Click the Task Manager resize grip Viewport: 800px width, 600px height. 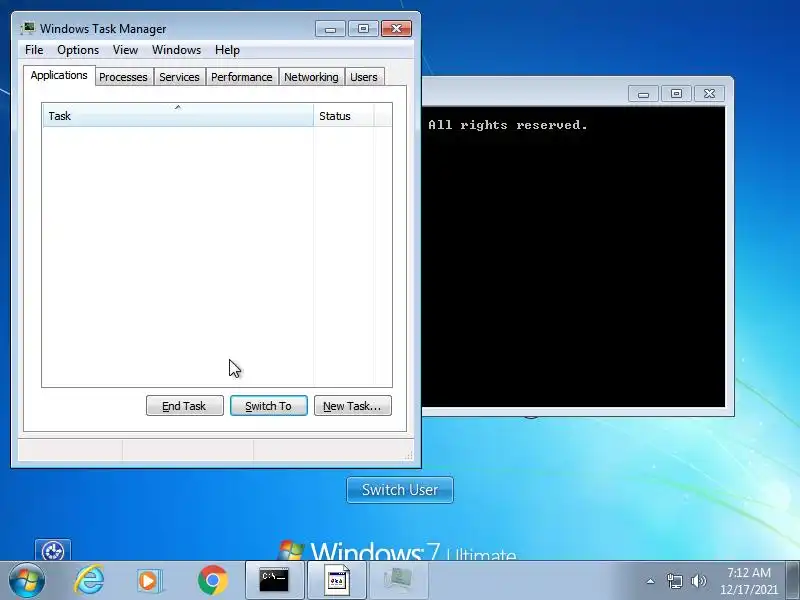(x=409, y=456)
